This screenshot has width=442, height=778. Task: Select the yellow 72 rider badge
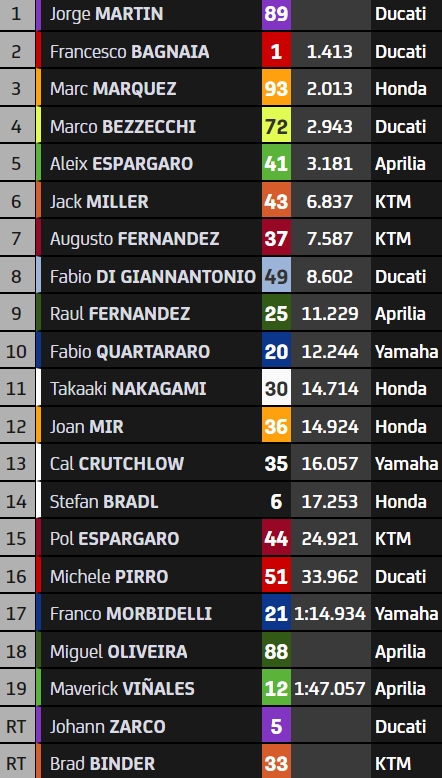(276, 127)
